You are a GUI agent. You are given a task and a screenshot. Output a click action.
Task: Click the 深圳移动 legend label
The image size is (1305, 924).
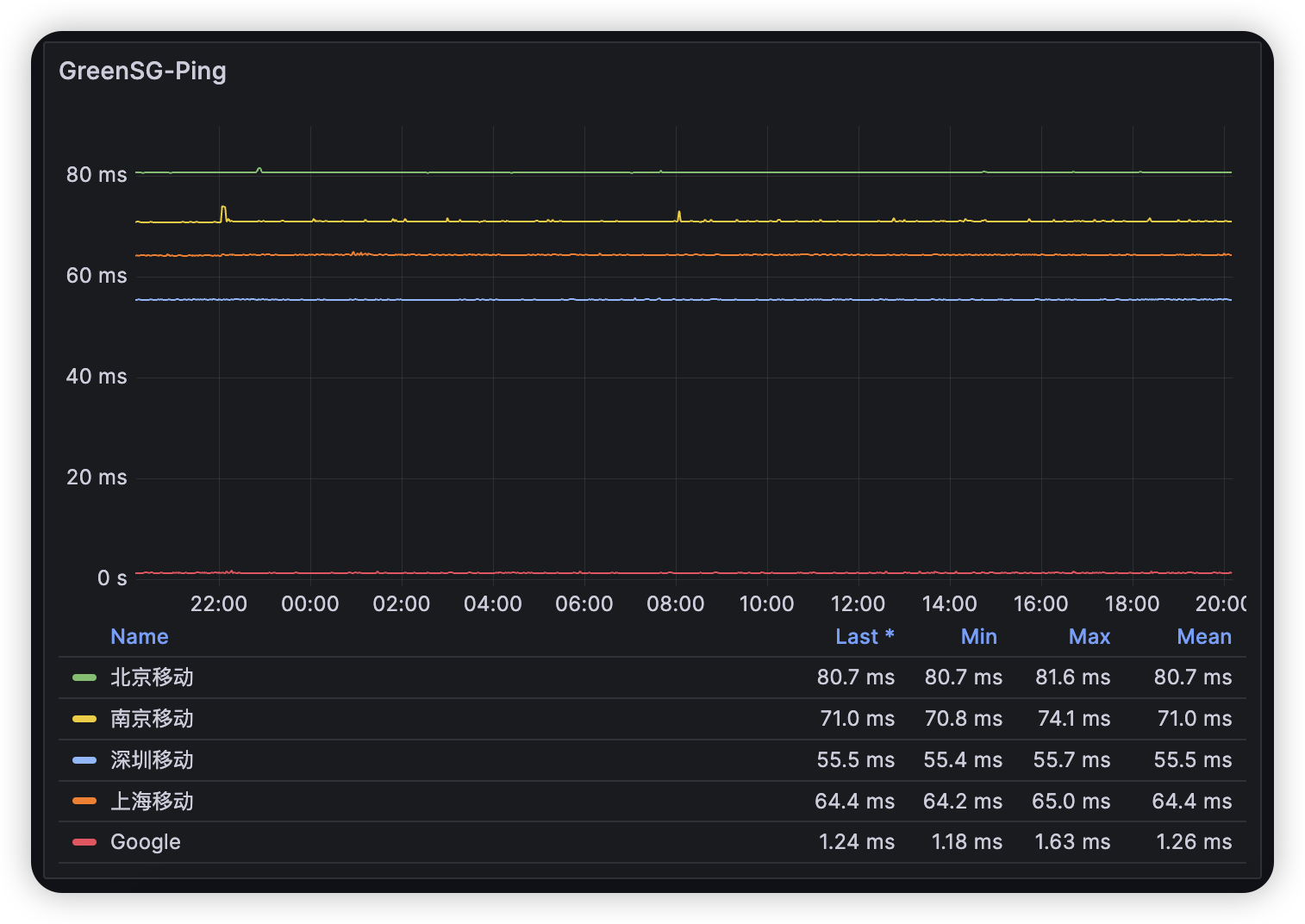click(x=153, y=759)
